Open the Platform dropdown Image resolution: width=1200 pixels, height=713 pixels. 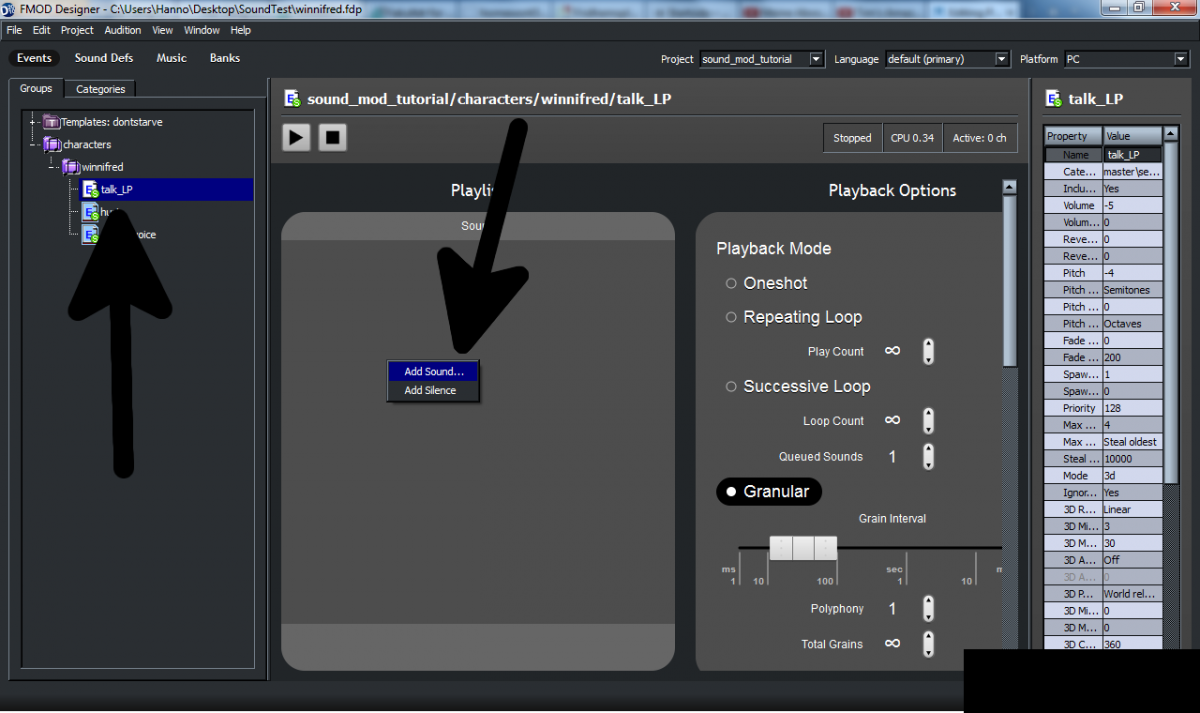1180,59
